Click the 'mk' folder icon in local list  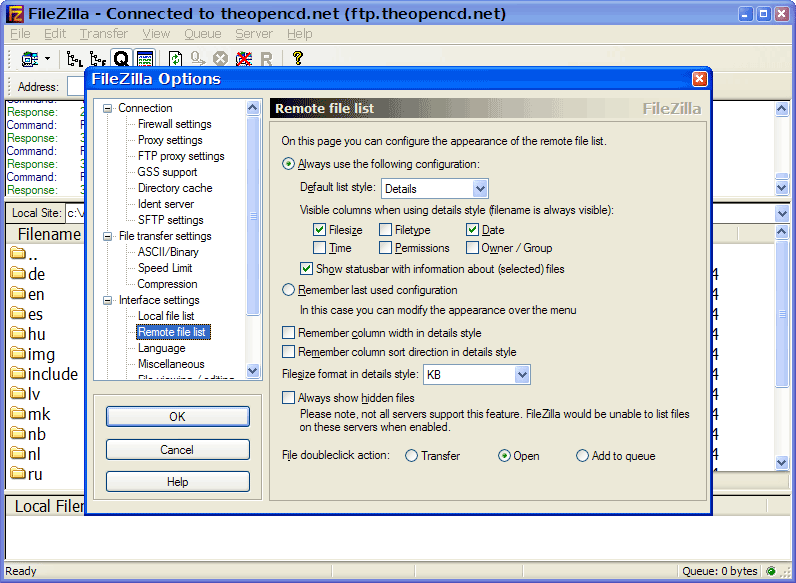pyautogui.click(x=18, y=413)
